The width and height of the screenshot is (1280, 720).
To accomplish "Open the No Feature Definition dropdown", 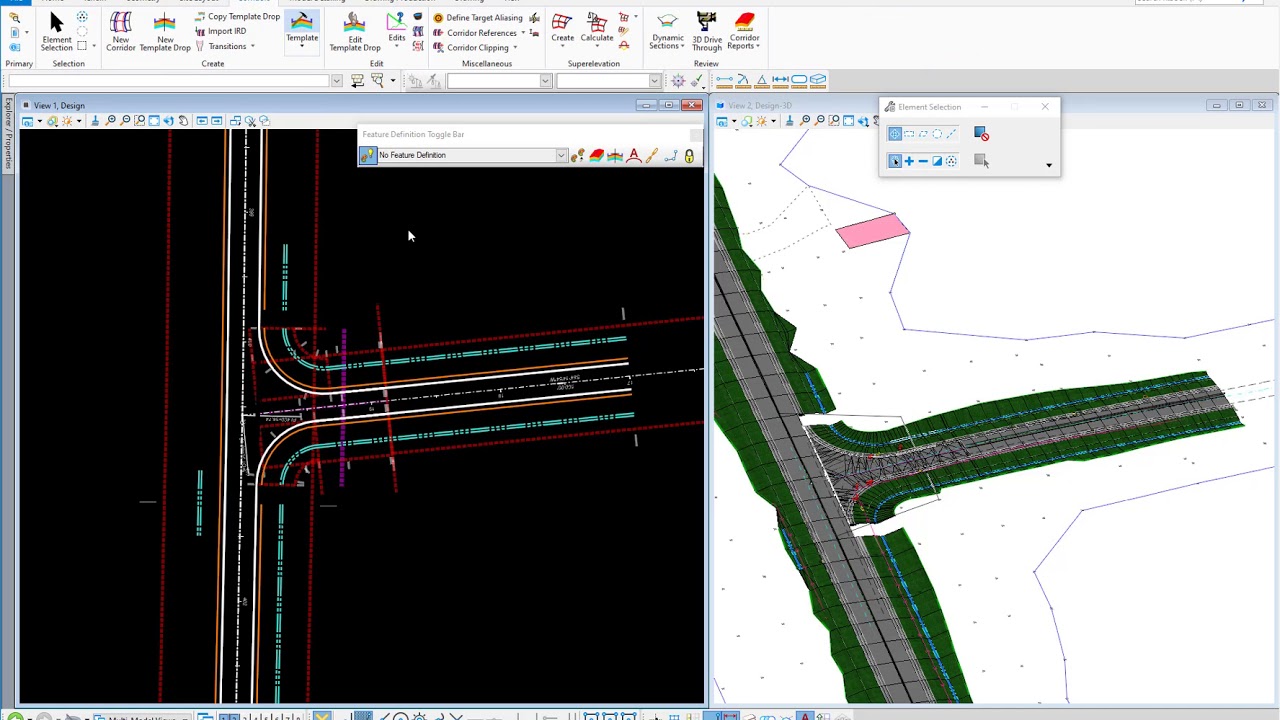I will click(x=561, y=155).
